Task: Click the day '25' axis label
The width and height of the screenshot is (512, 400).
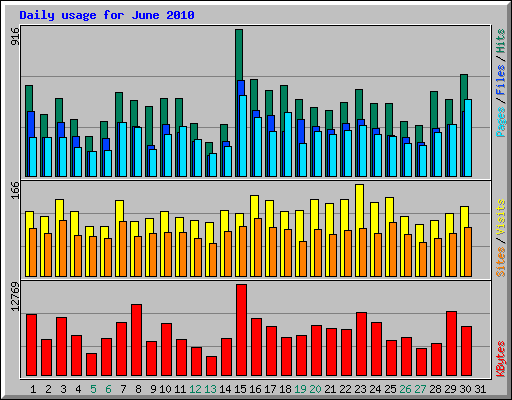Action: 390,389
